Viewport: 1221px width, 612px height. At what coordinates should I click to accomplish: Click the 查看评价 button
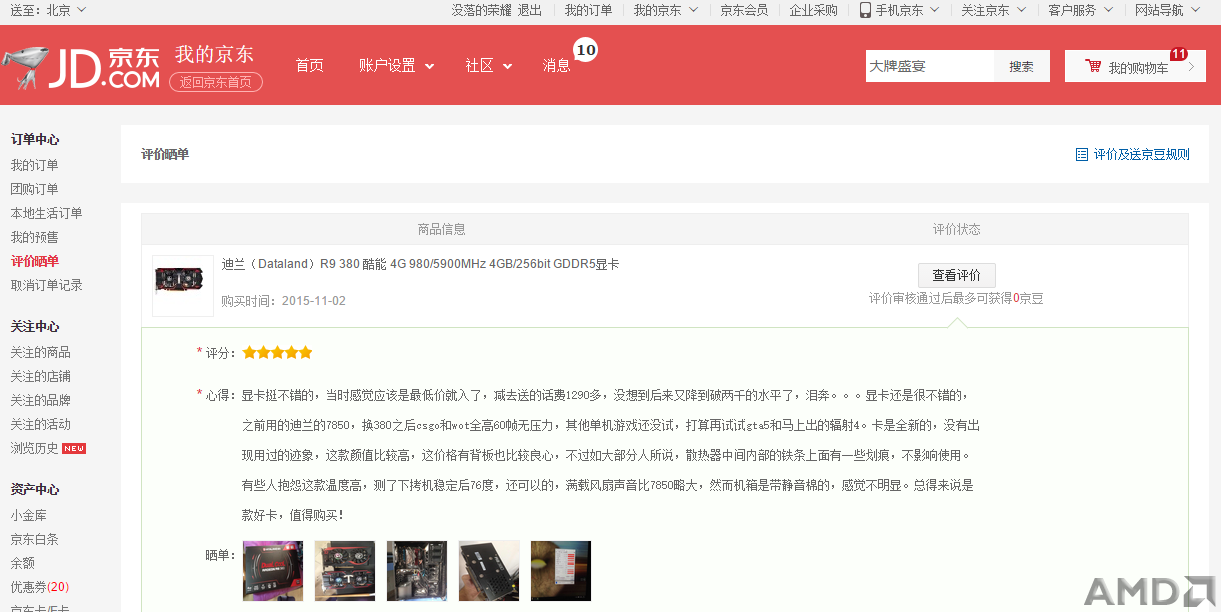click(956, 275)
